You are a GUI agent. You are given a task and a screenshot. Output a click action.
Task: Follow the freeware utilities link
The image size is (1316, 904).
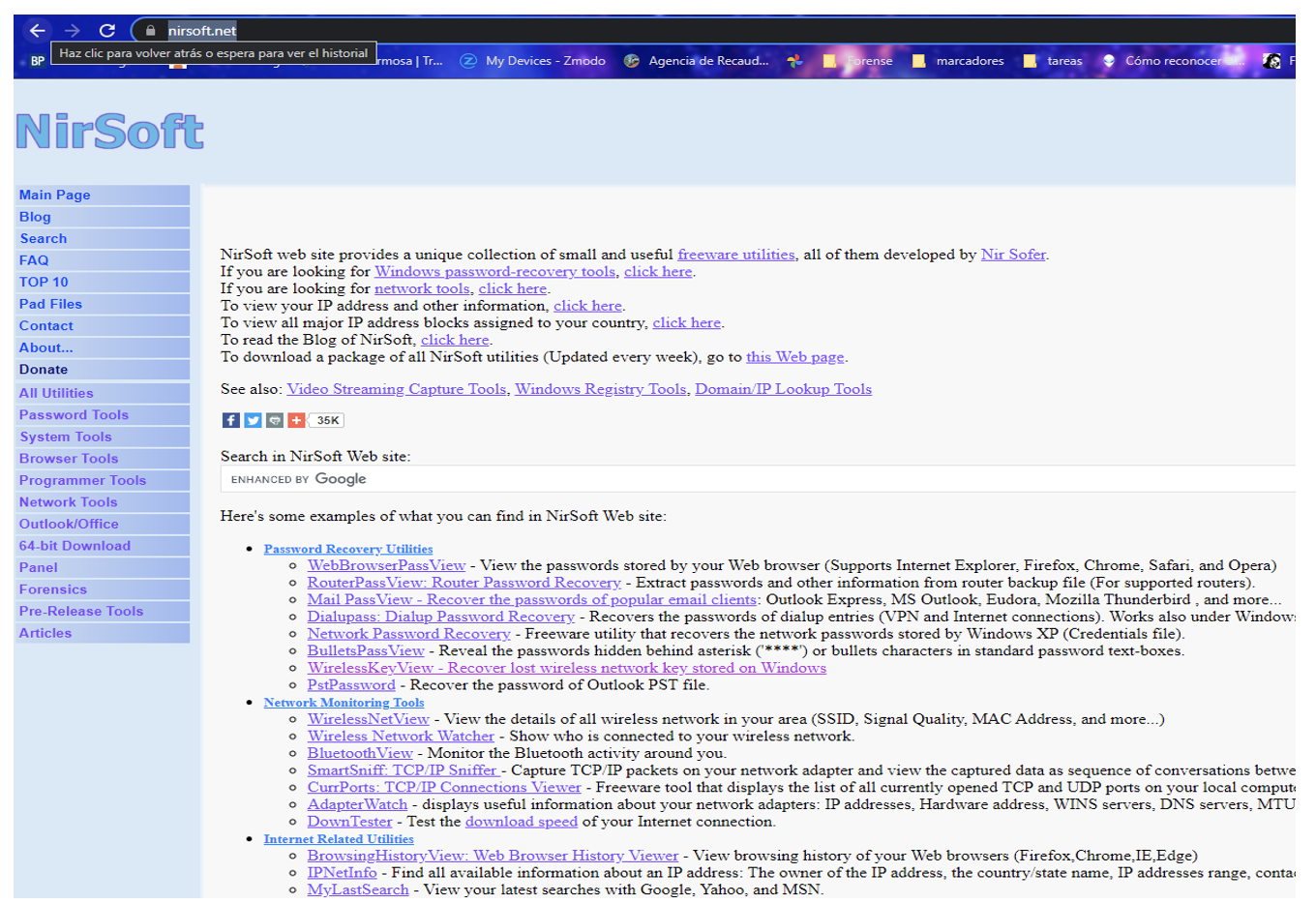pyautogui.click(x=736, y=255)
